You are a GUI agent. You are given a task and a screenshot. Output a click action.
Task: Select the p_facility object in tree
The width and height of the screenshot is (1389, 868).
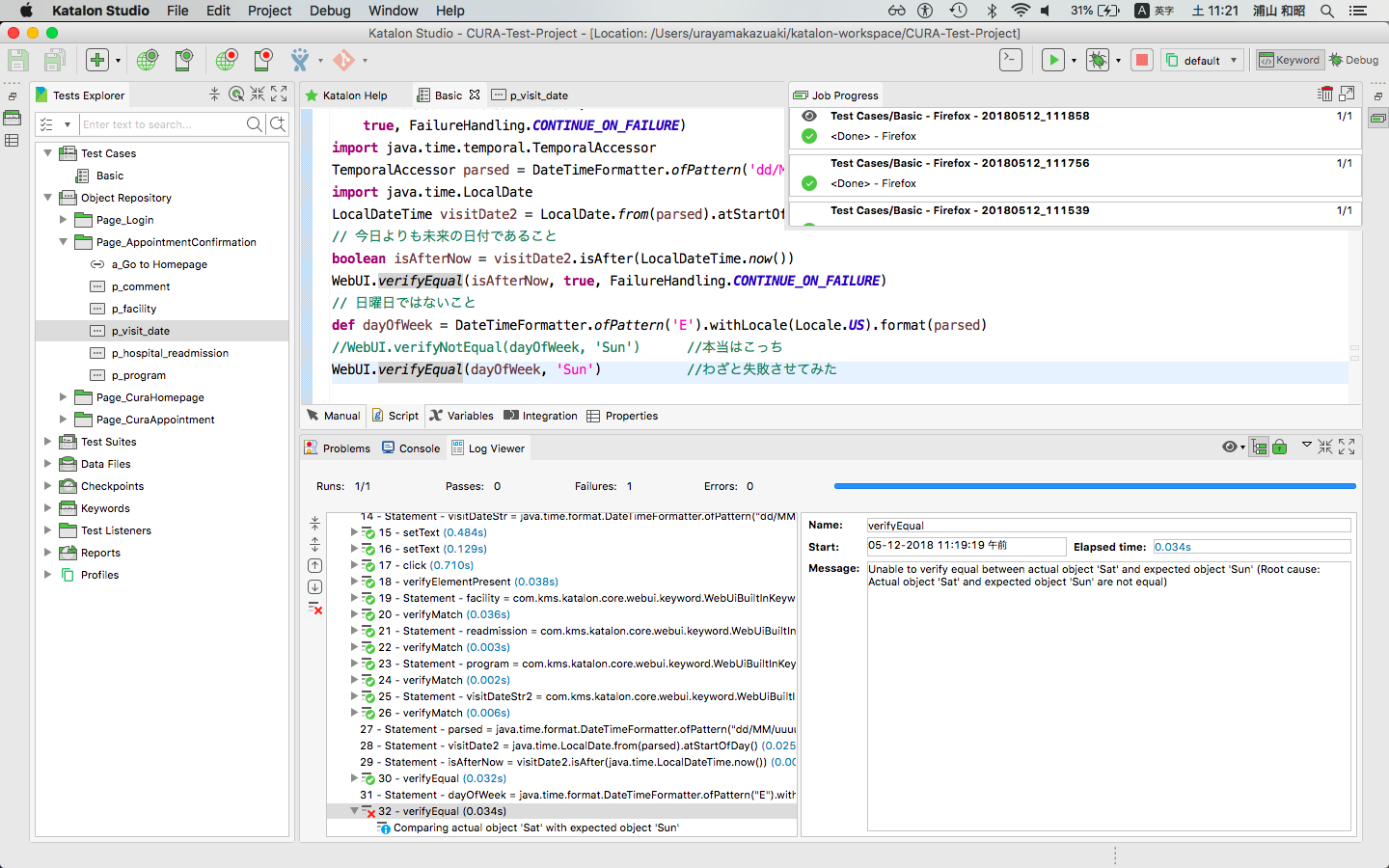(x=133, y=309)
